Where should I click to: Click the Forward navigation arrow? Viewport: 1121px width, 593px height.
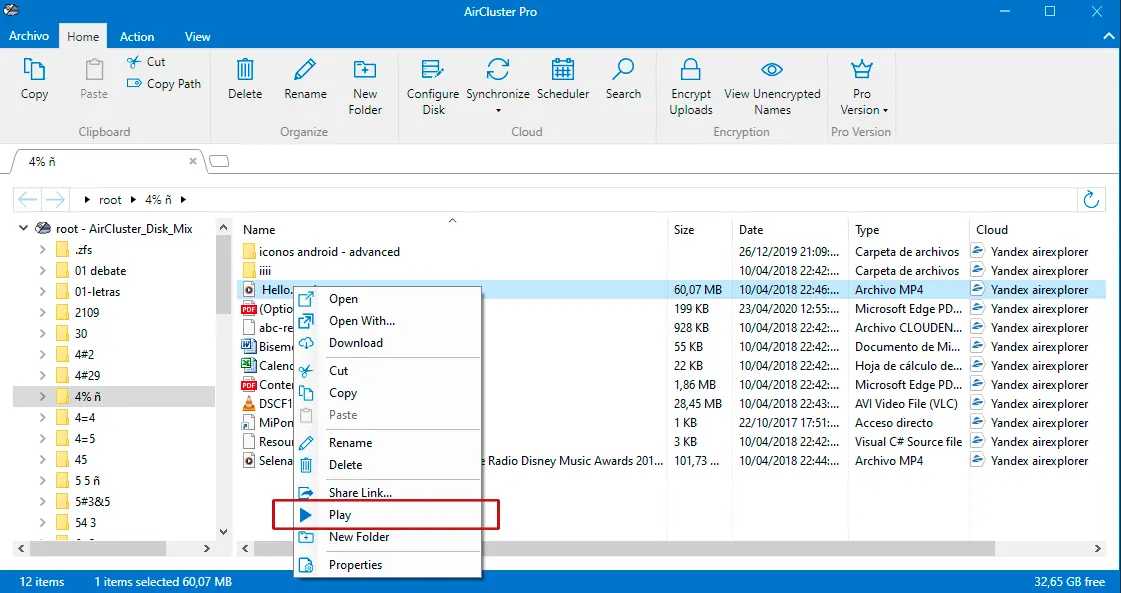pos(55,200)
